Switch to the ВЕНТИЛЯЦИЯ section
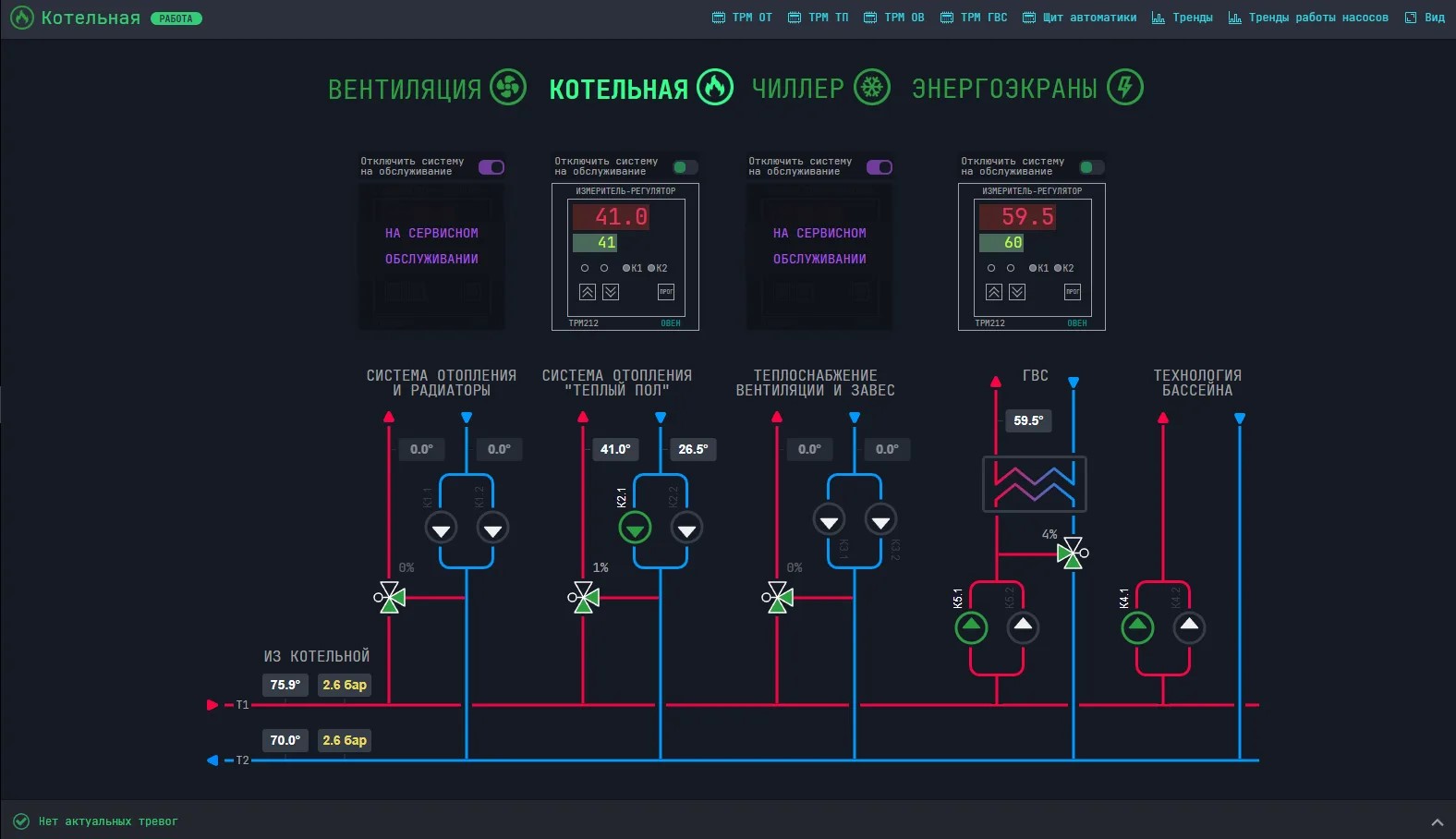Screen dimensions: 1456x839 (x=427, y=88)
